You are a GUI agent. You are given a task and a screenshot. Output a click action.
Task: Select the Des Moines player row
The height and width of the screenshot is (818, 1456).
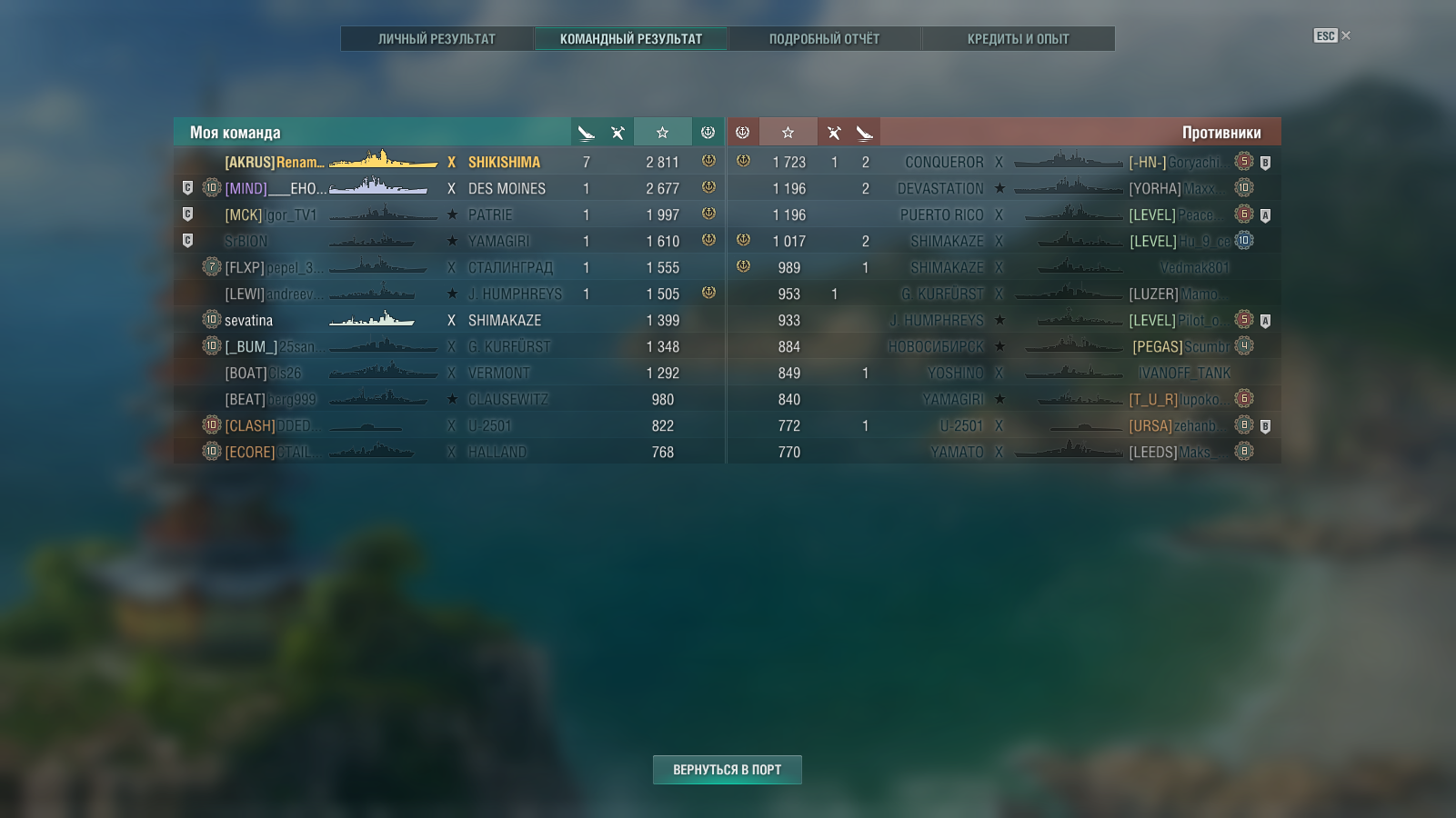[449, 188]
